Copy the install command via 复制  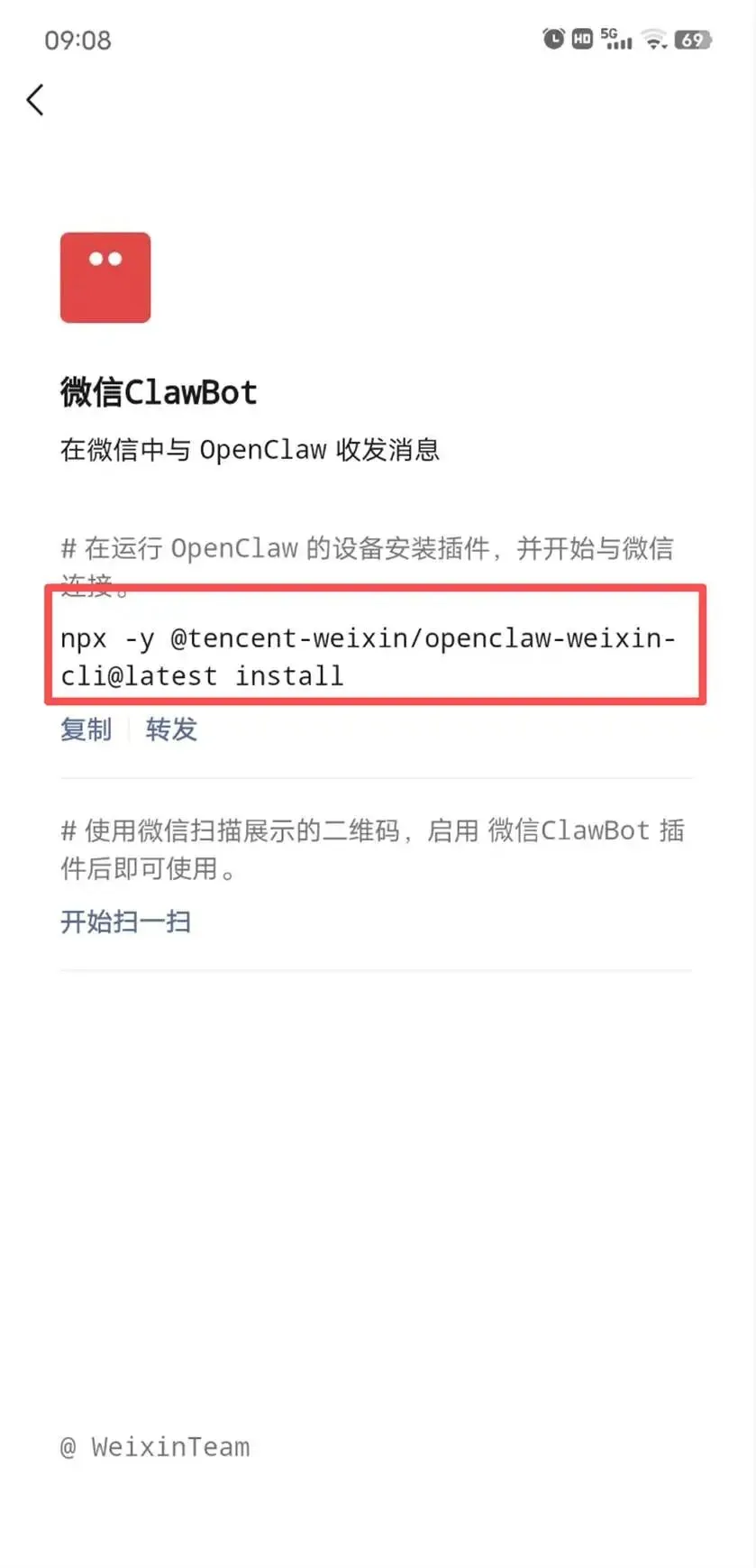(x=87, y=729)
